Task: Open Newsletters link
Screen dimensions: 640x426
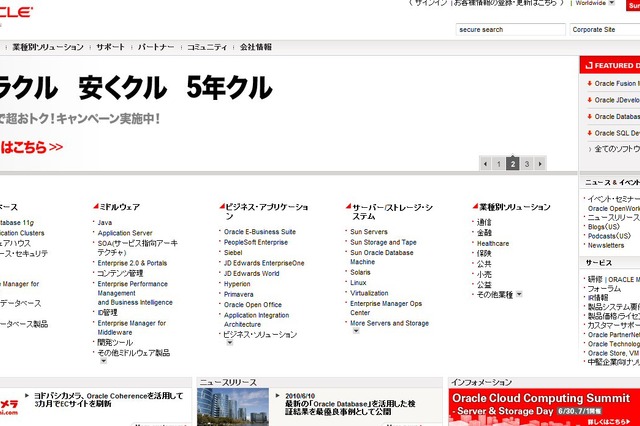Action: coord(606,245)
